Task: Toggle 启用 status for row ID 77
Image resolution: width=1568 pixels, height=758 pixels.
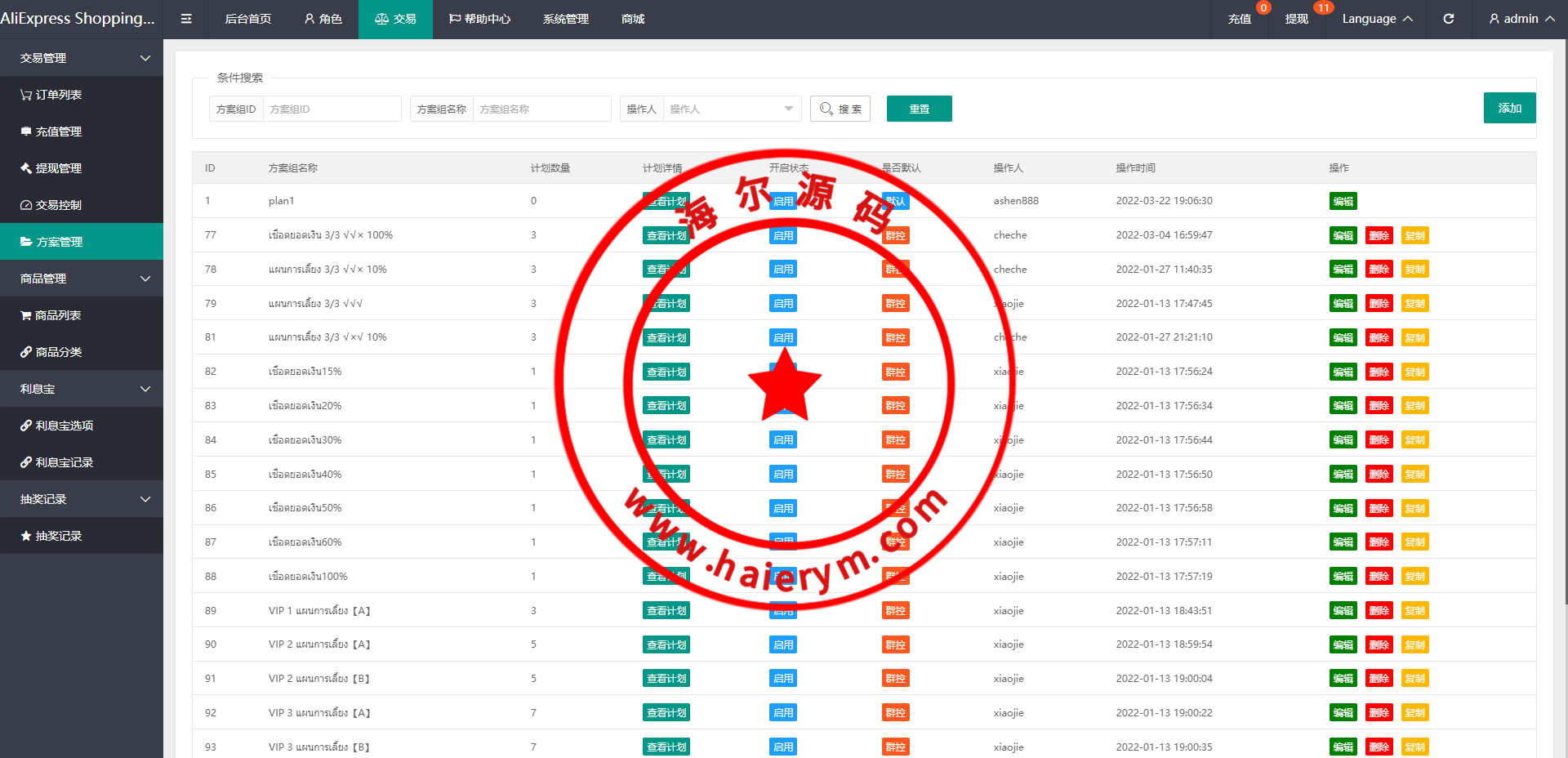Action: 782,236
